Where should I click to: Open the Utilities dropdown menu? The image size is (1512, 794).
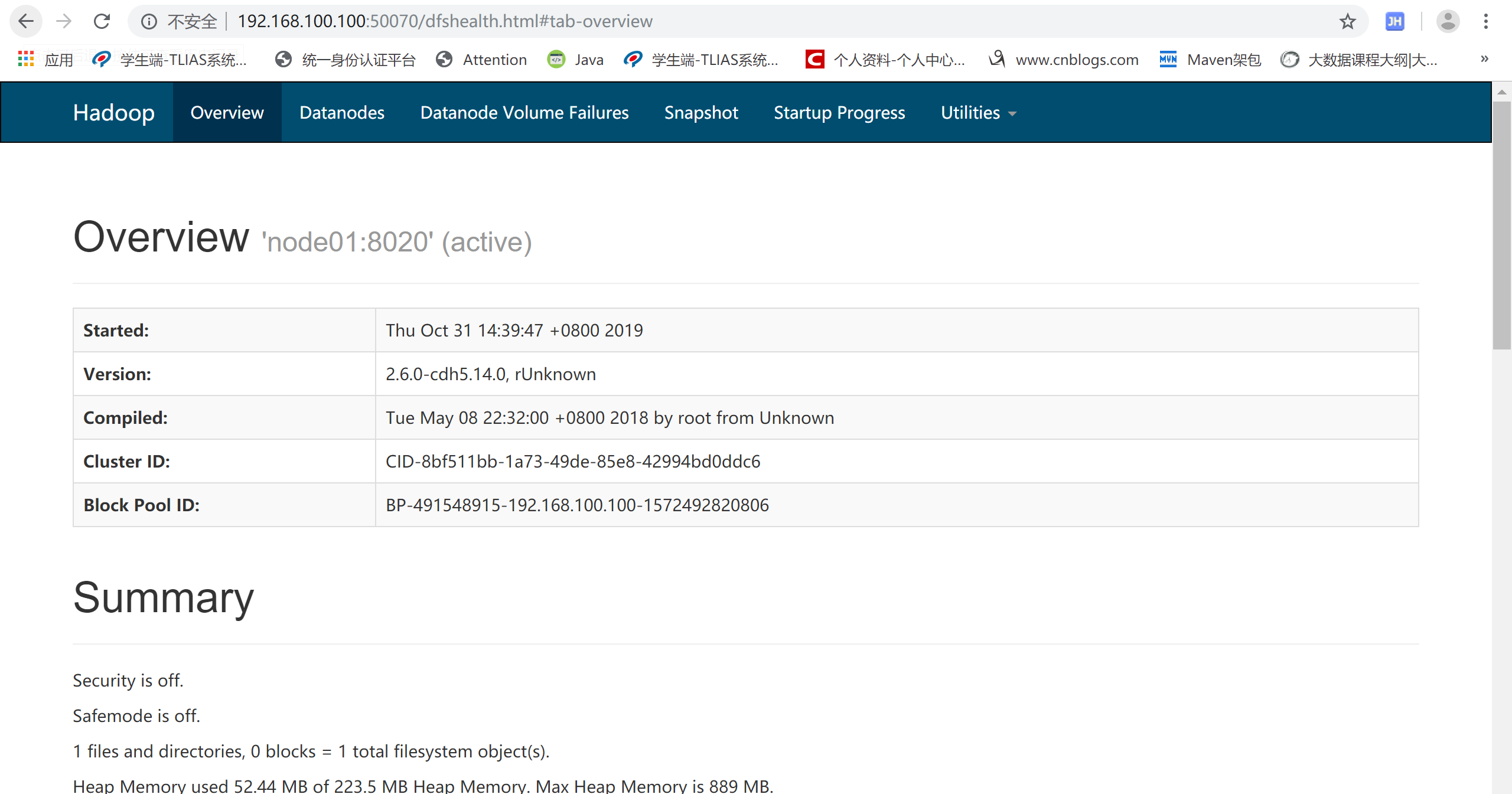(976, 112)
